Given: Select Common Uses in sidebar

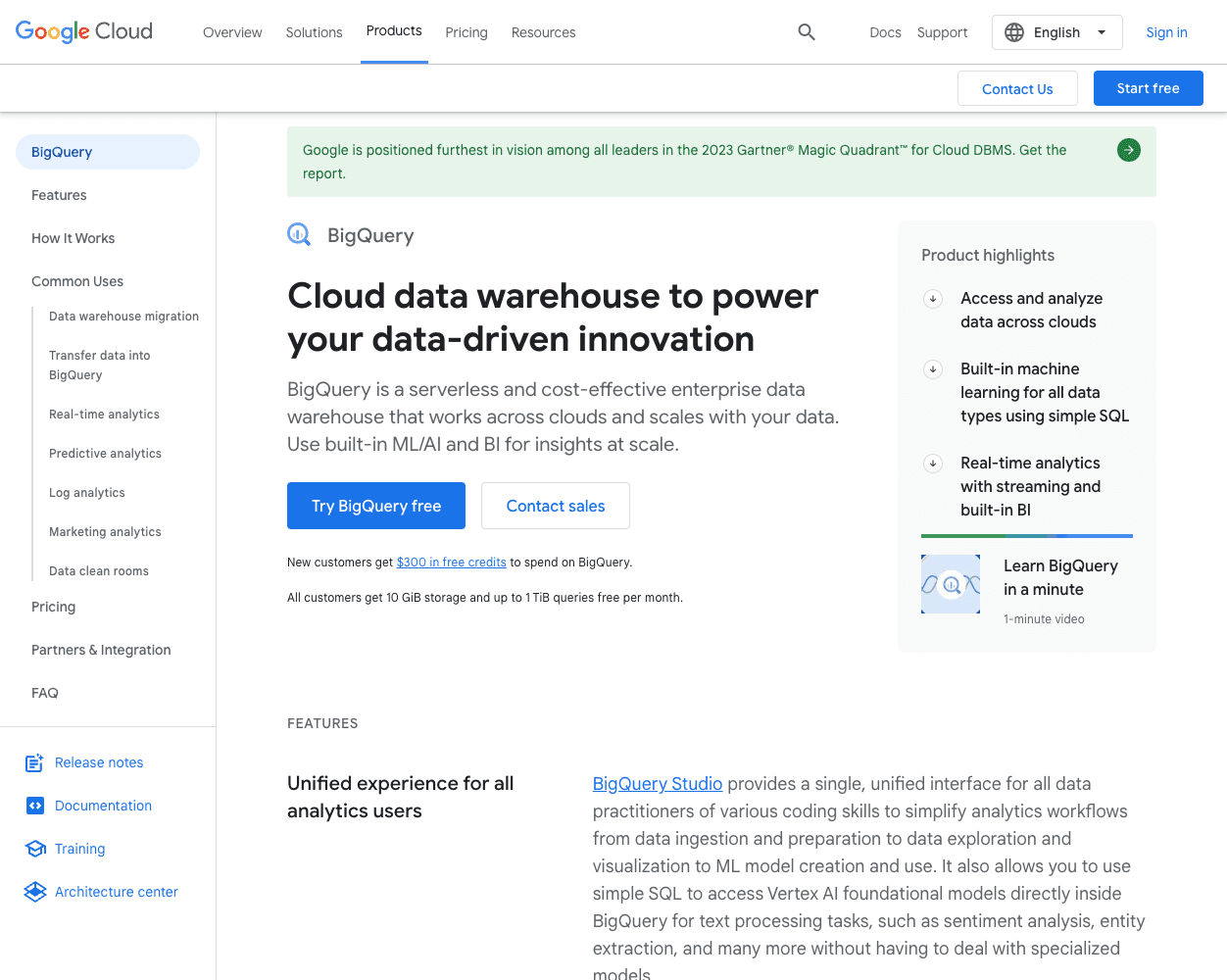Looking at the screenshot, I should [x=77, y=281].
